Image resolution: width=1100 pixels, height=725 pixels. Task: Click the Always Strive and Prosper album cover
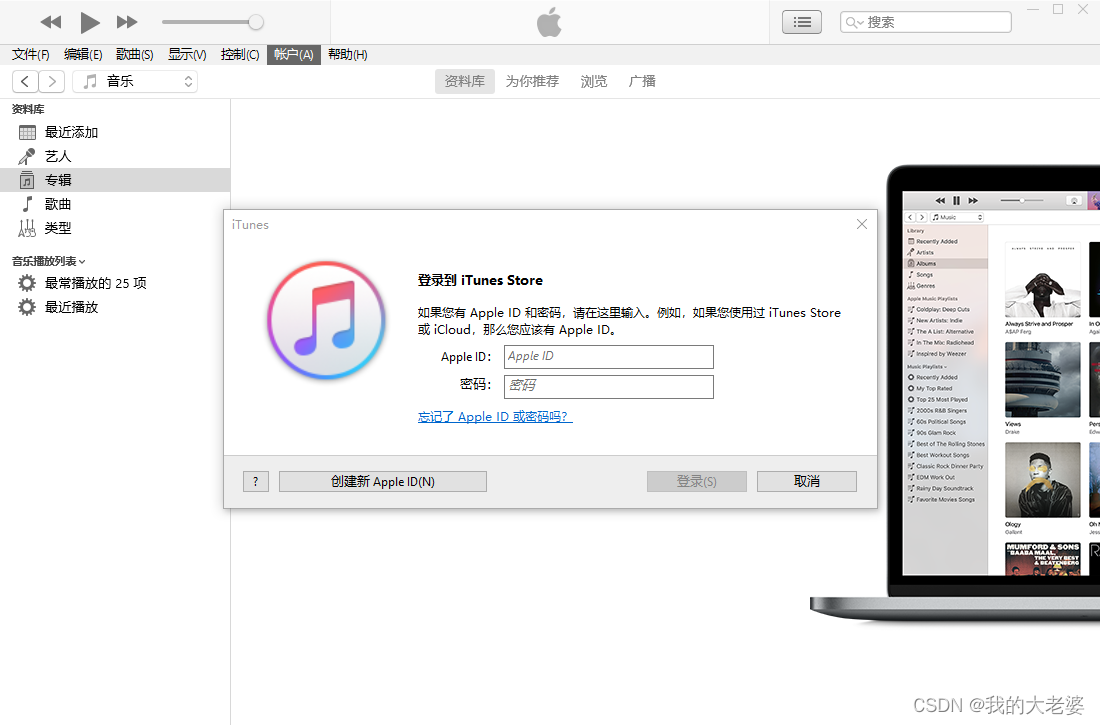(1042, 280)
